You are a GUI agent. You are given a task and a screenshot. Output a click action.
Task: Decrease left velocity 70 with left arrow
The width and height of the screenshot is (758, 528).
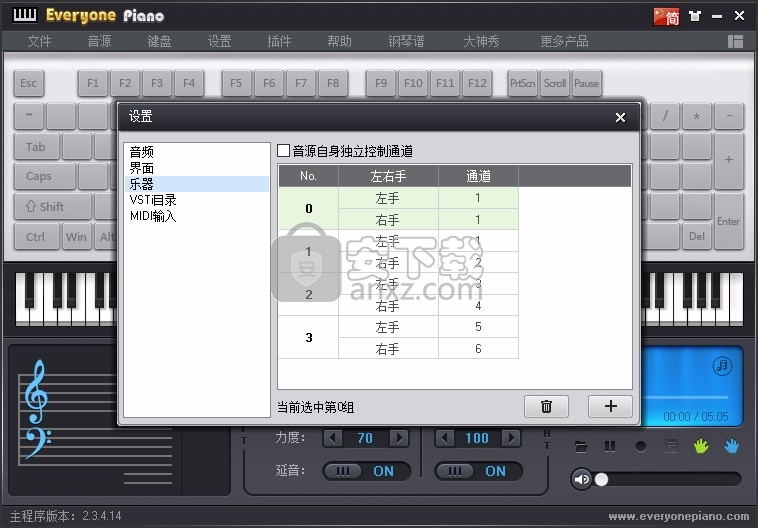tap(332, 438)
